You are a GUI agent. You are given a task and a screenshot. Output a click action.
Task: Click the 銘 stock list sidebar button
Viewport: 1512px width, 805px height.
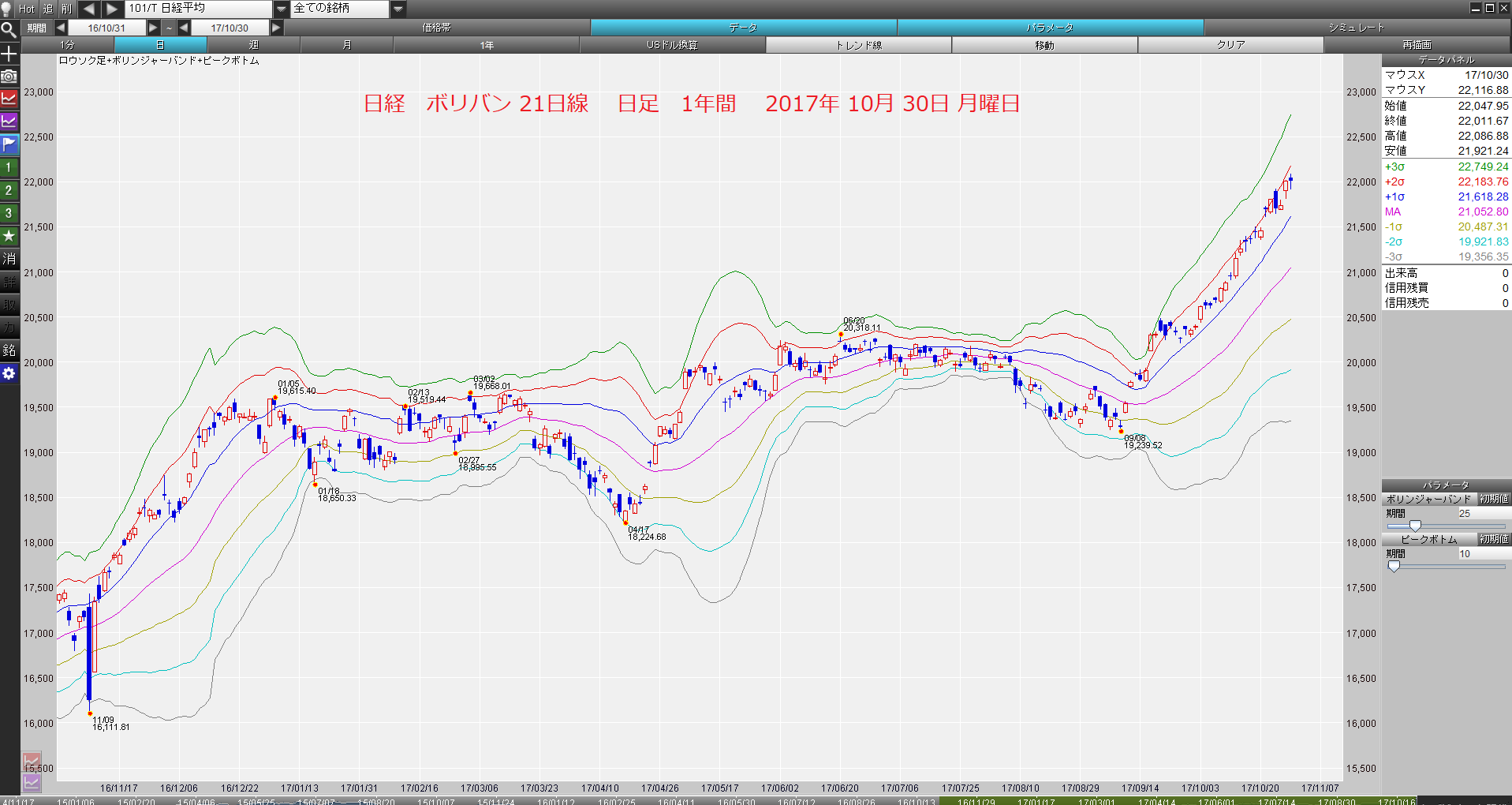9,350
